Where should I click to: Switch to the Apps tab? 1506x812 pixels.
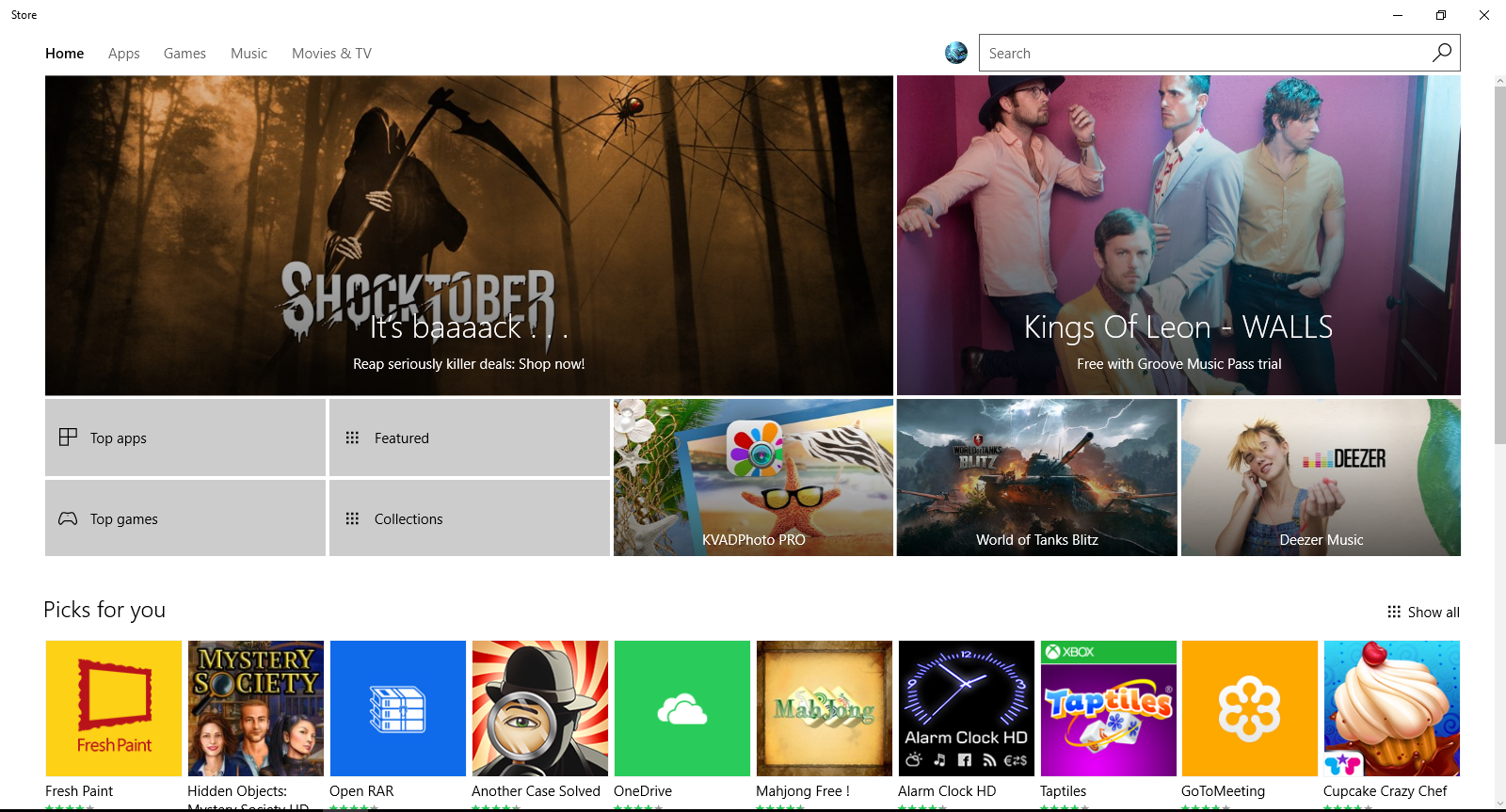(x=123, y=54)
